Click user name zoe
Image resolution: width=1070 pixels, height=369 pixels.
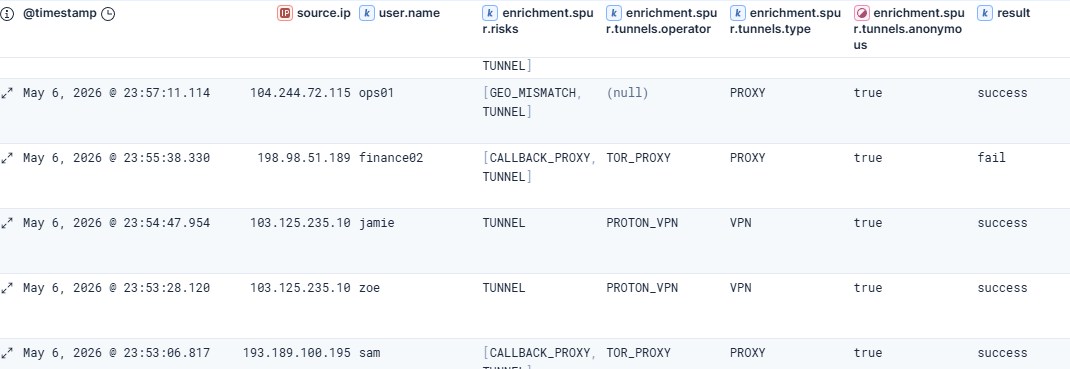(369, 288)
